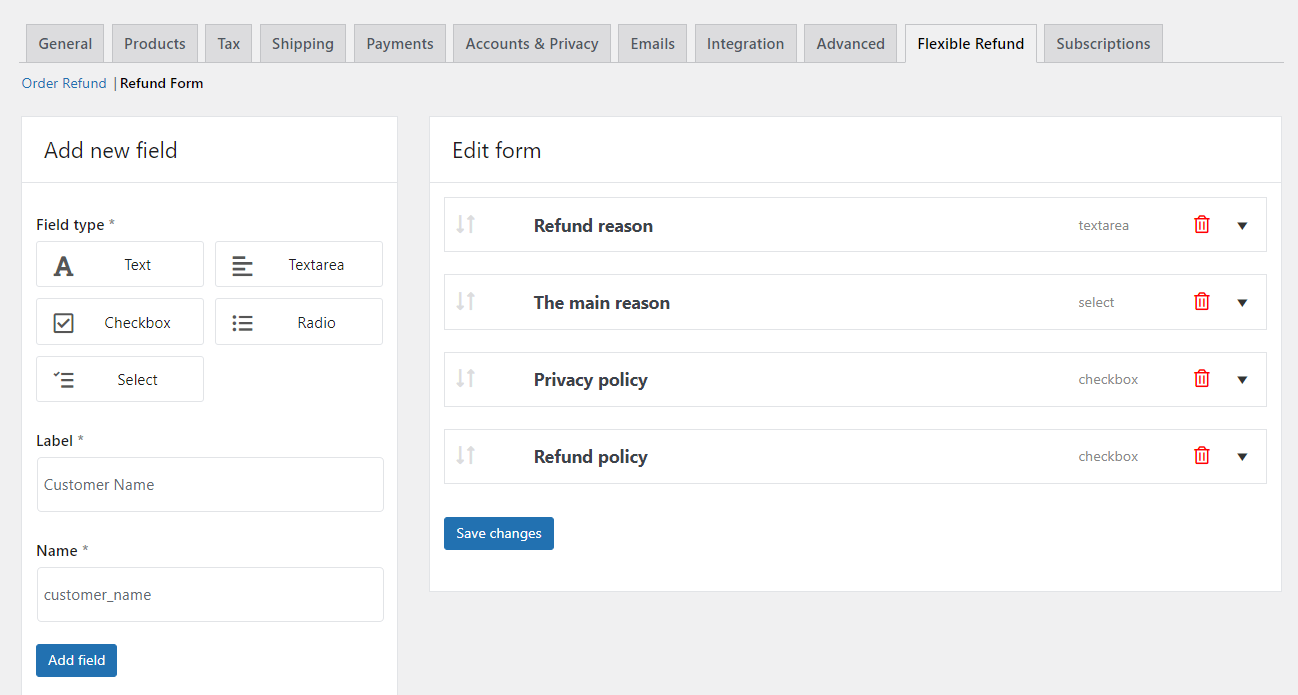Open the Payments tab
1298x695 pixels.
coord(400,44)
